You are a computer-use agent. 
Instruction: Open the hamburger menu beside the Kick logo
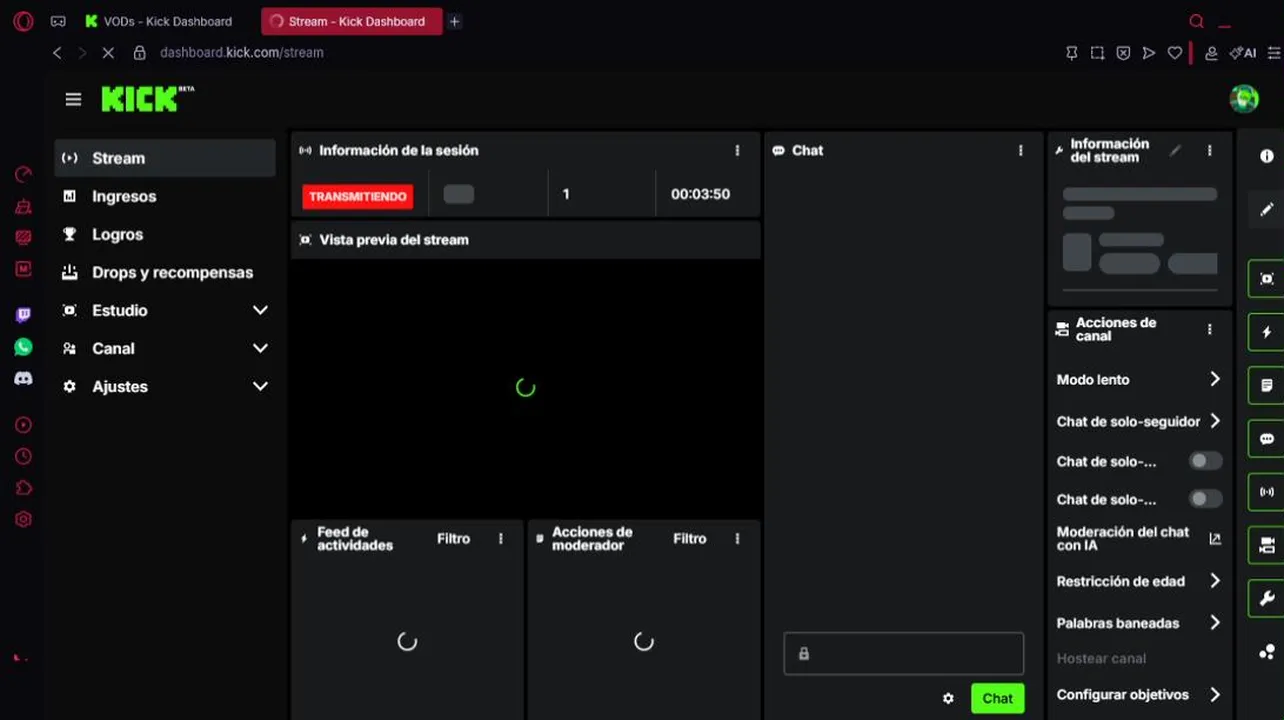coord(73,99)
